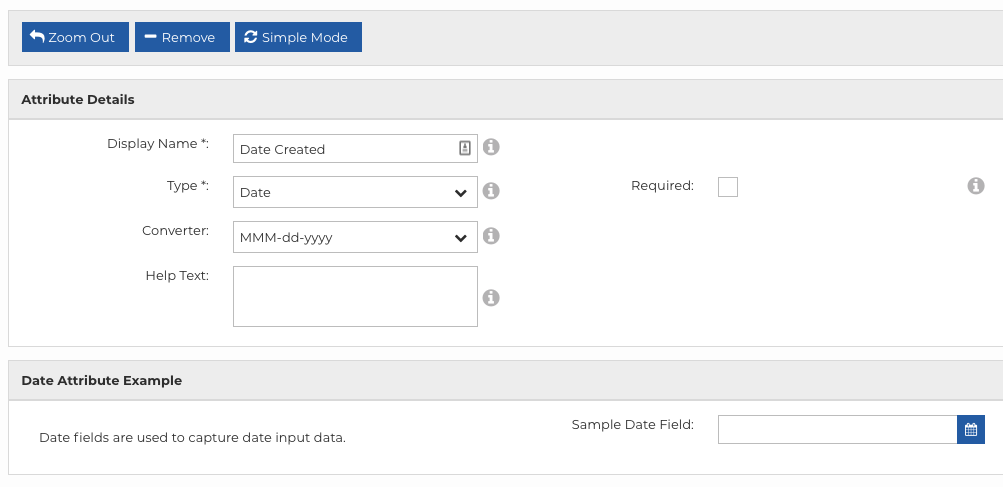Click the 'Help Text:' label
1003x487 pixels.
(x=177, y=275)
